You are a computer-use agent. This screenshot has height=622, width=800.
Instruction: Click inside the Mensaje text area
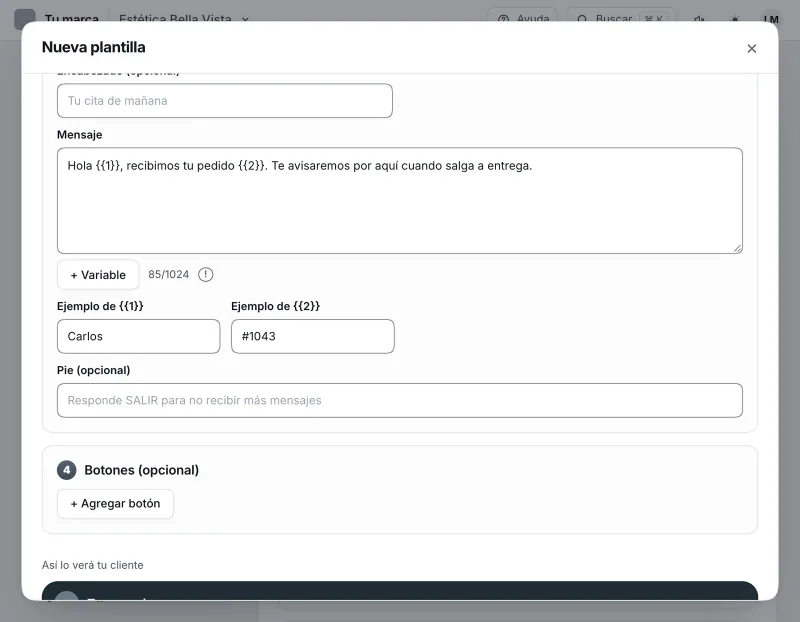[x=399, y=201]
